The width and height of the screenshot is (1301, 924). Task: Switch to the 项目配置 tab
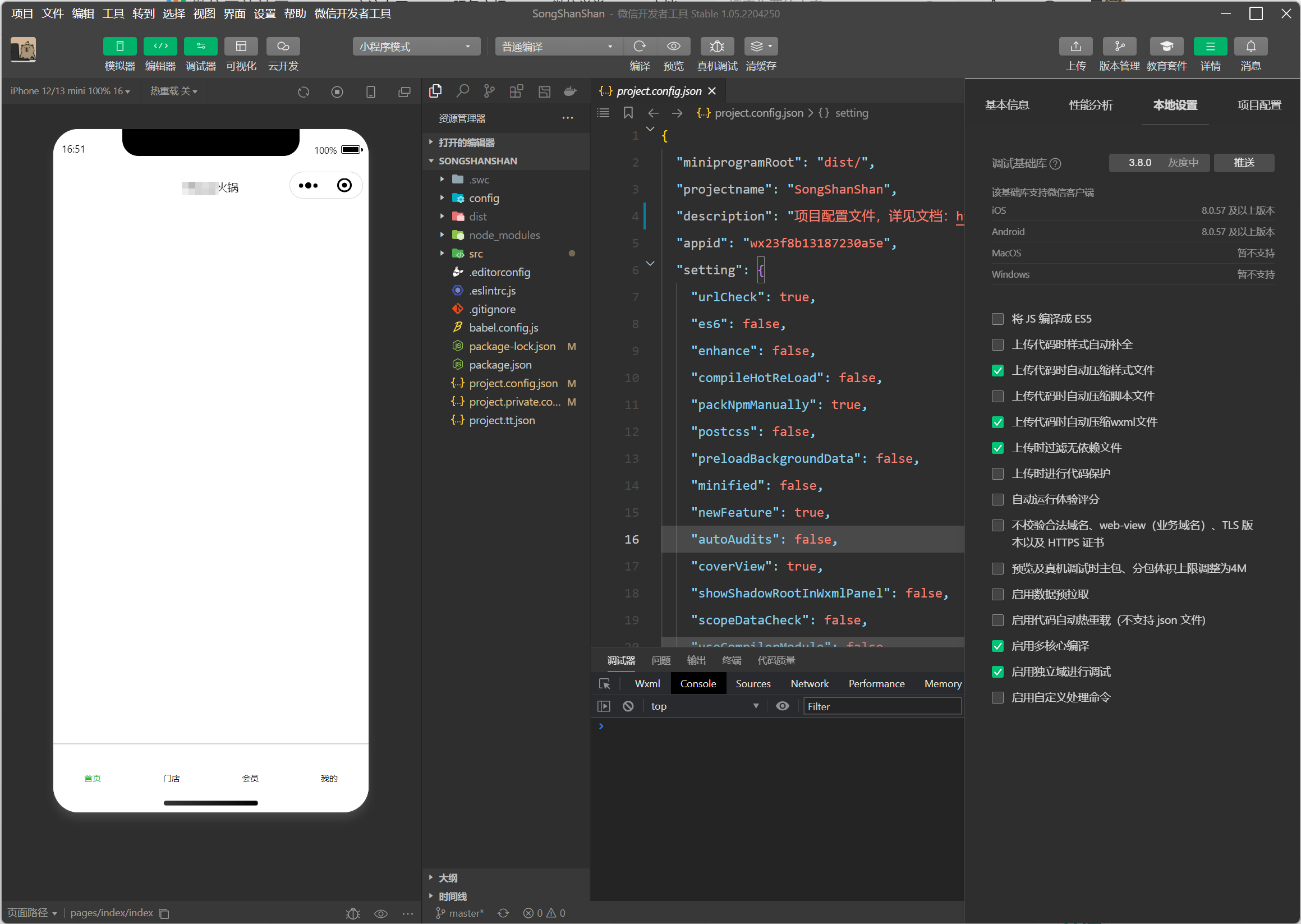click(1258, 105)
